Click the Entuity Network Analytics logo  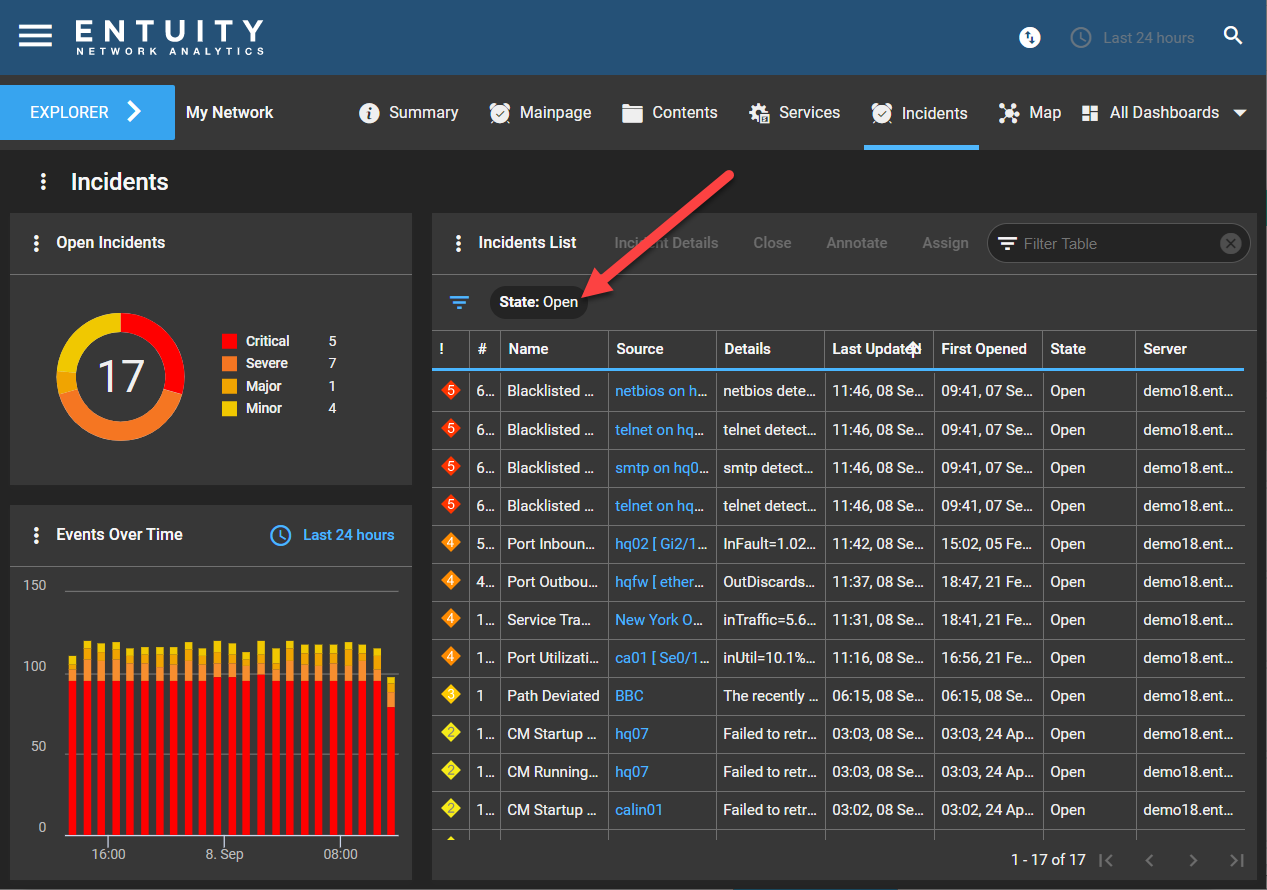tap(170, 37)
